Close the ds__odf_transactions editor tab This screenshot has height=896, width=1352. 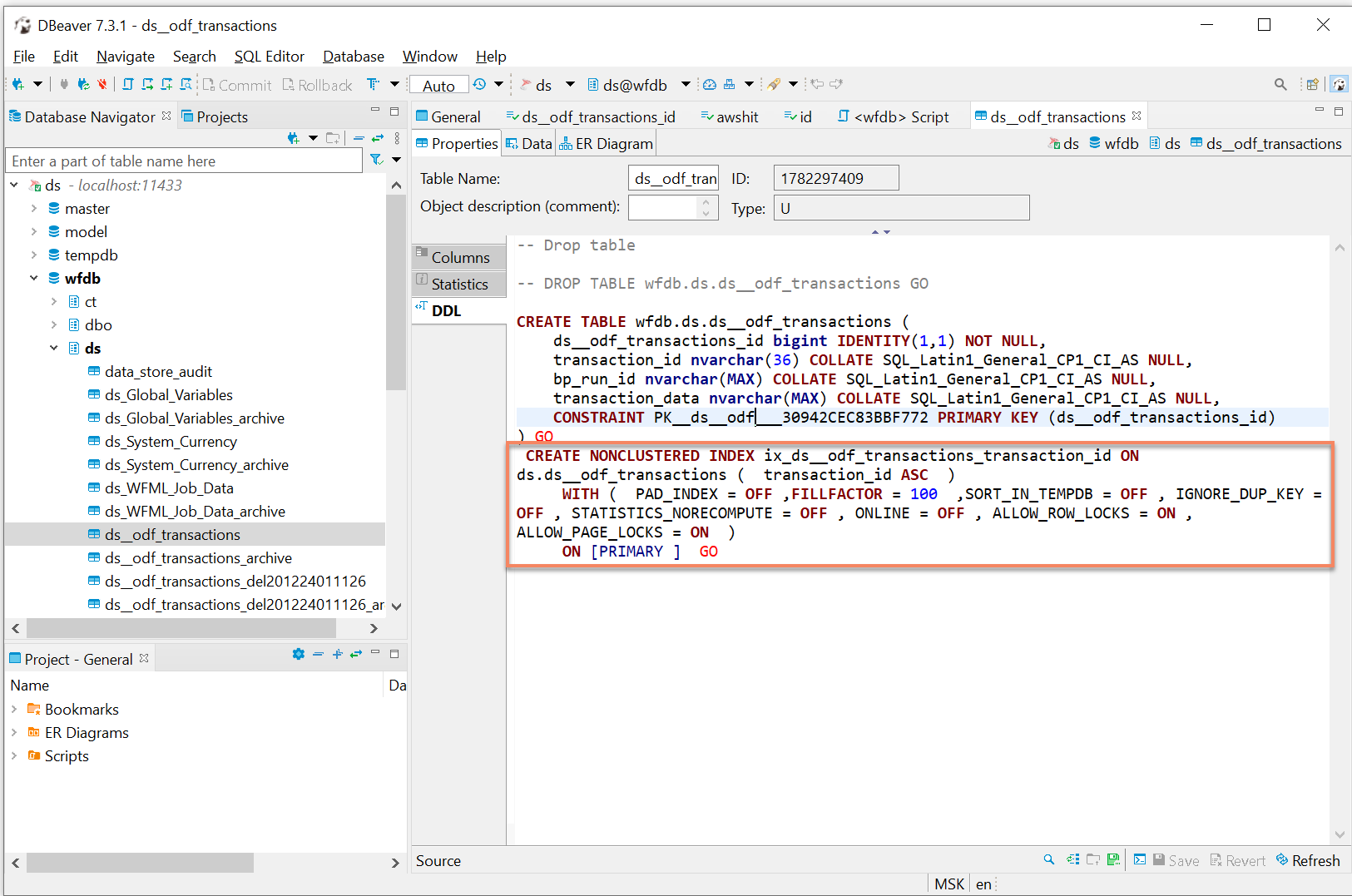coord(1137,116)
